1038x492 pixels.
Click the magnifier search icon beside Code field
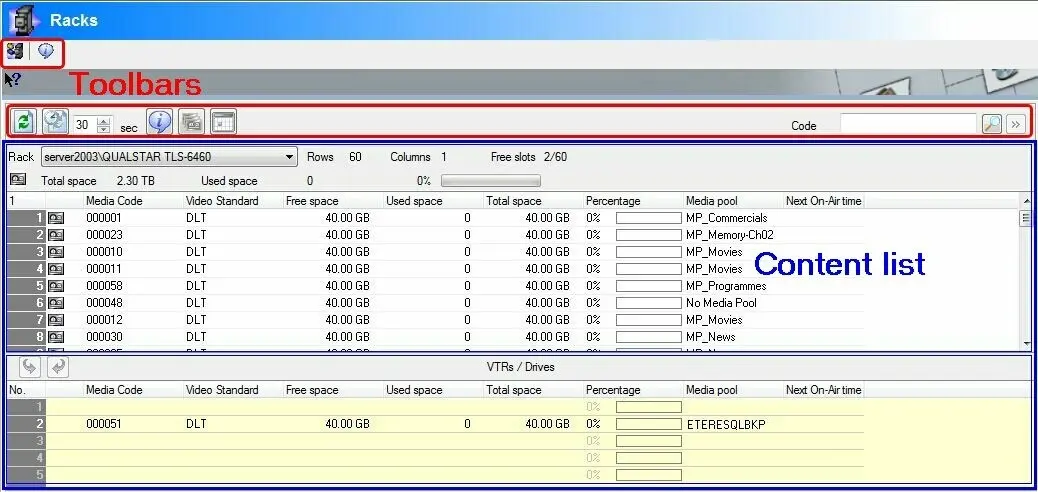pos(991,124)
